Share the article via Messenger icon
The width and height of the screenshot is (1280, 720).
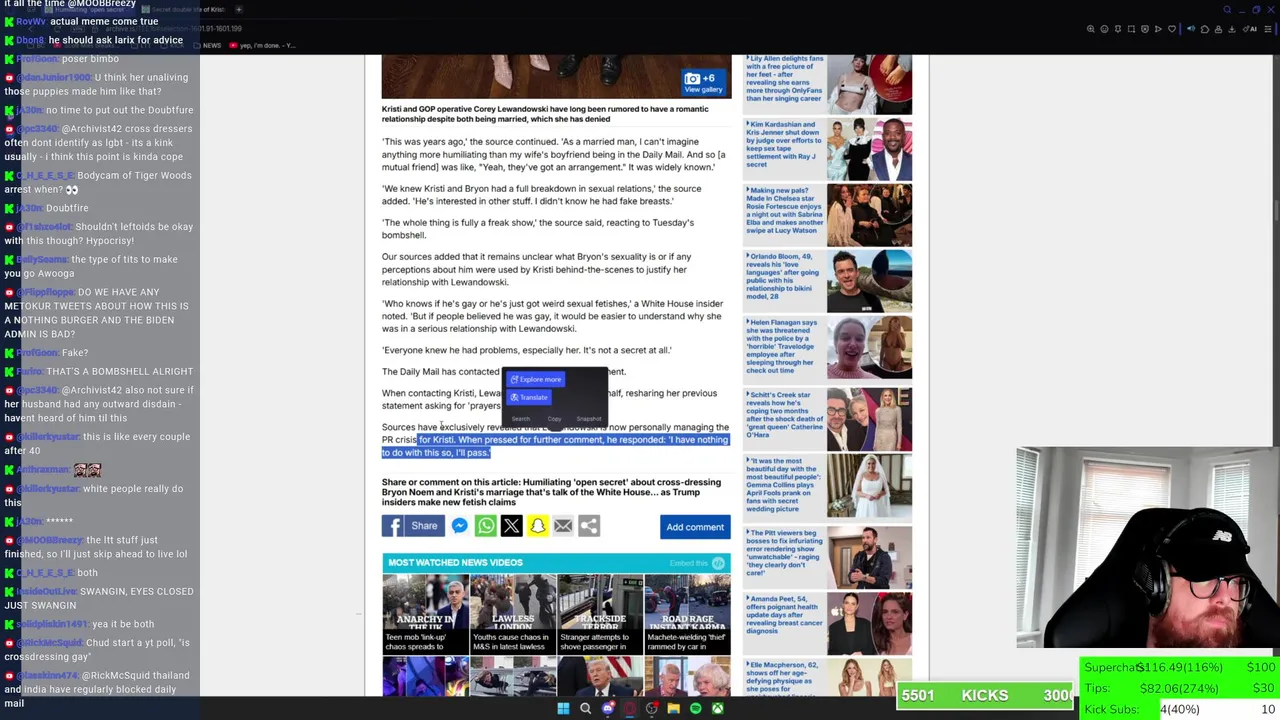click(x=460, y=526)
